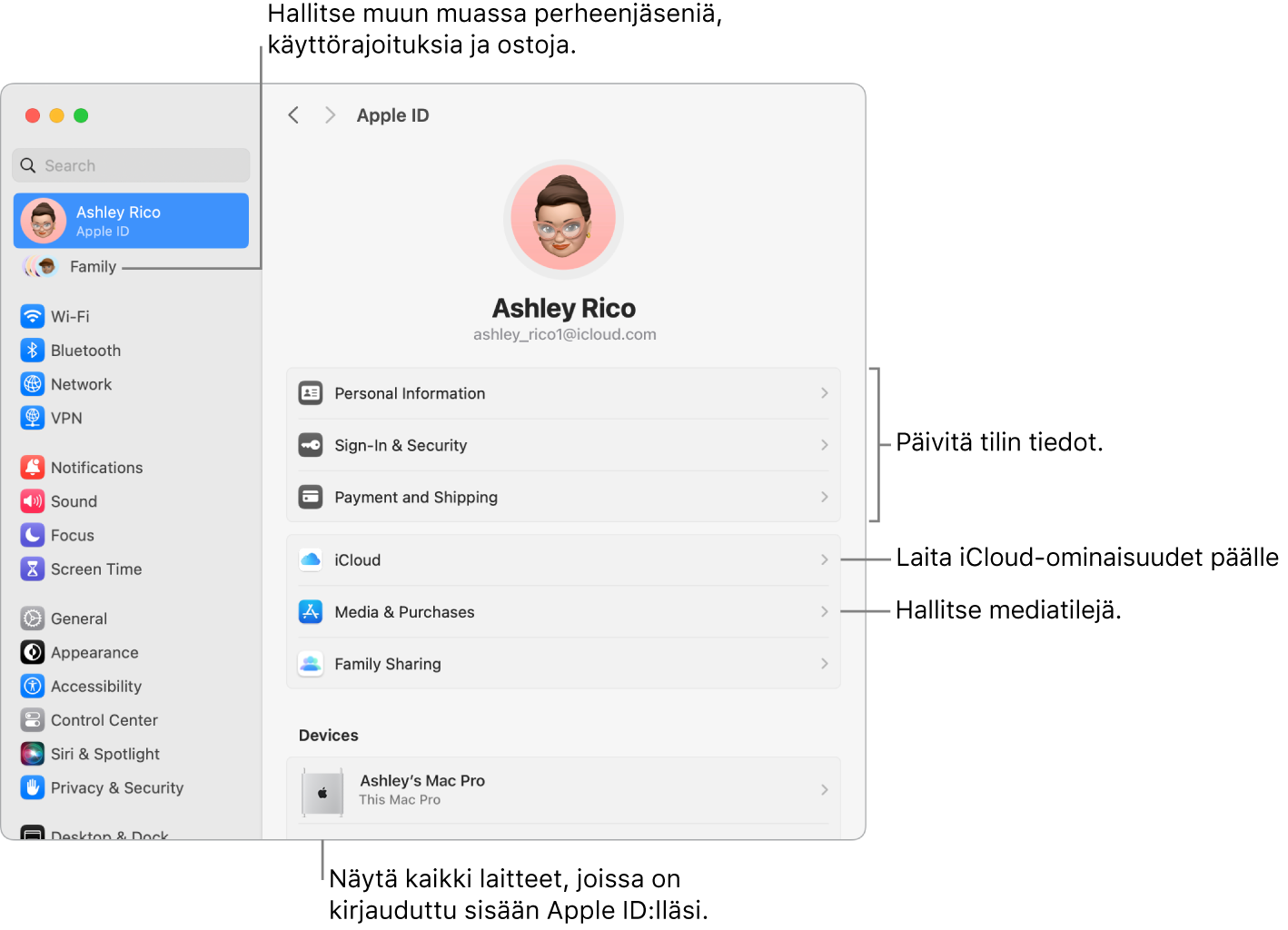The height and width of the screenshot is (930, 1288).
Task: Open the Media & Purchases label
Action: pyautogui.click(x=404, y=612)
